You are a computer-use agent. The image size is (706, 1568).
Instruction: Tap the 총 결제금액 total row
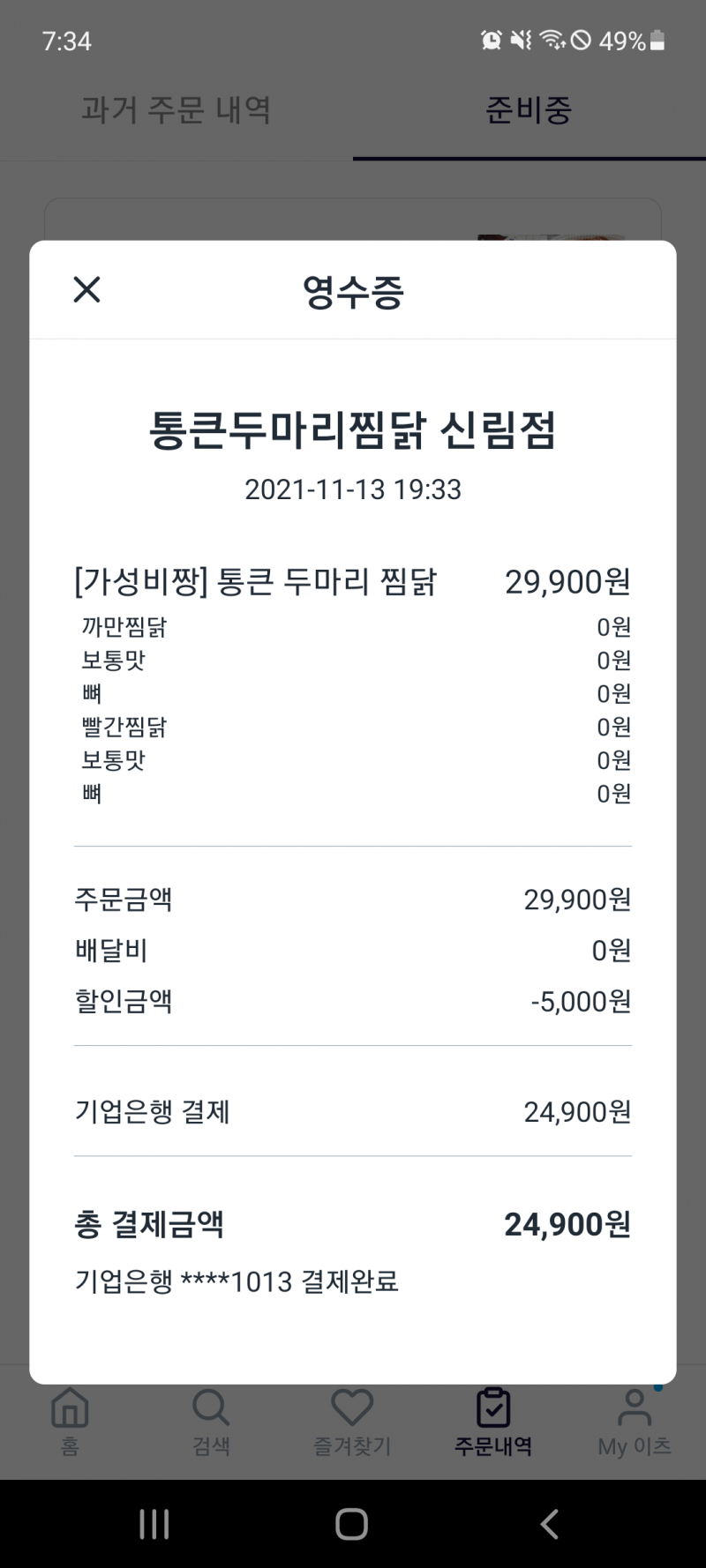point(353,1224)
